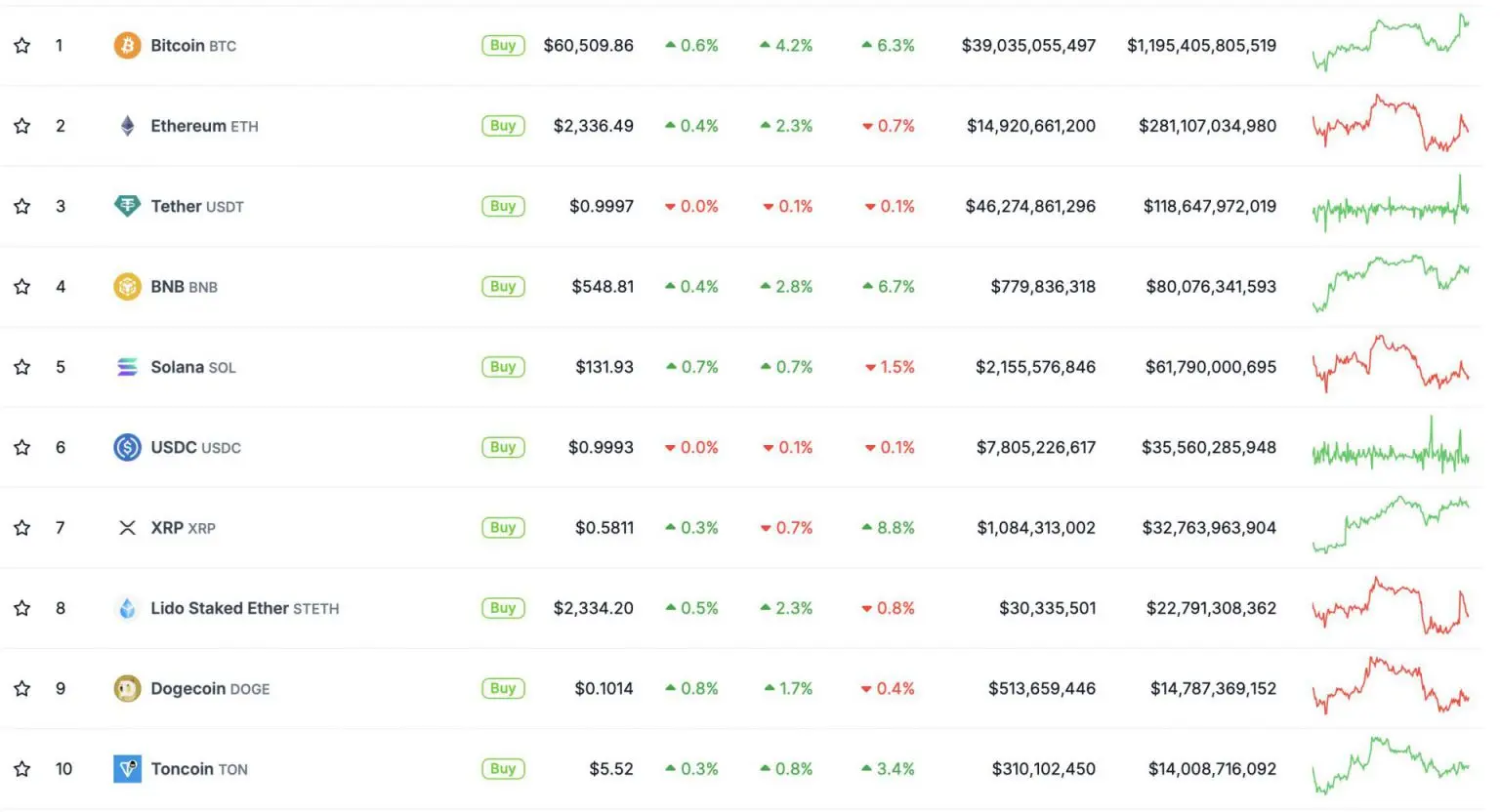This screenshot has height=812, width=1500.
Task: Click Solana price $131.93
Action: [604, 367]
